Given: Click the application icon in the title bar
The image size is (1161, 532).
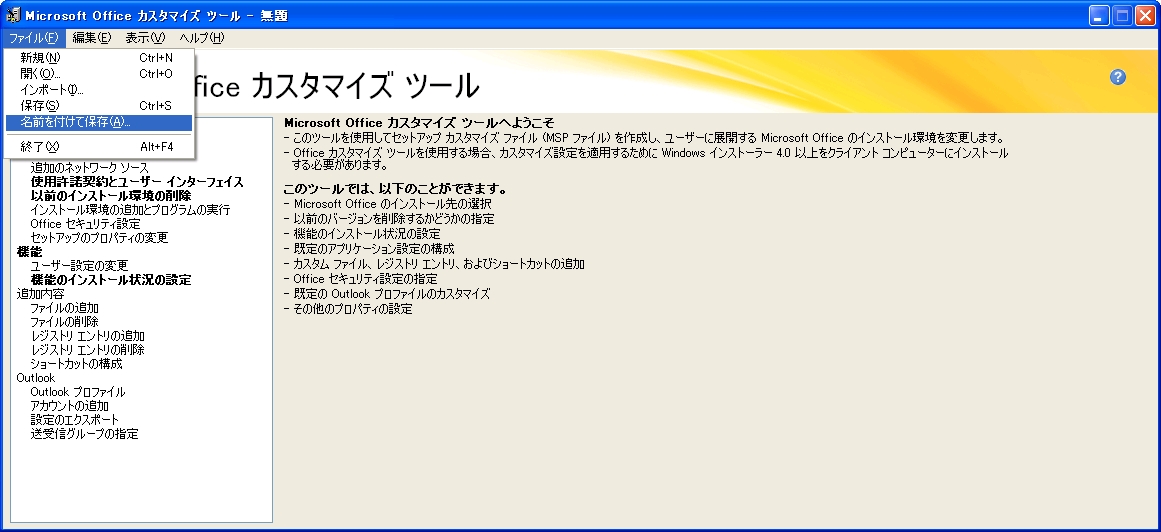Looking at the screenshot, I should coord(13,15).
